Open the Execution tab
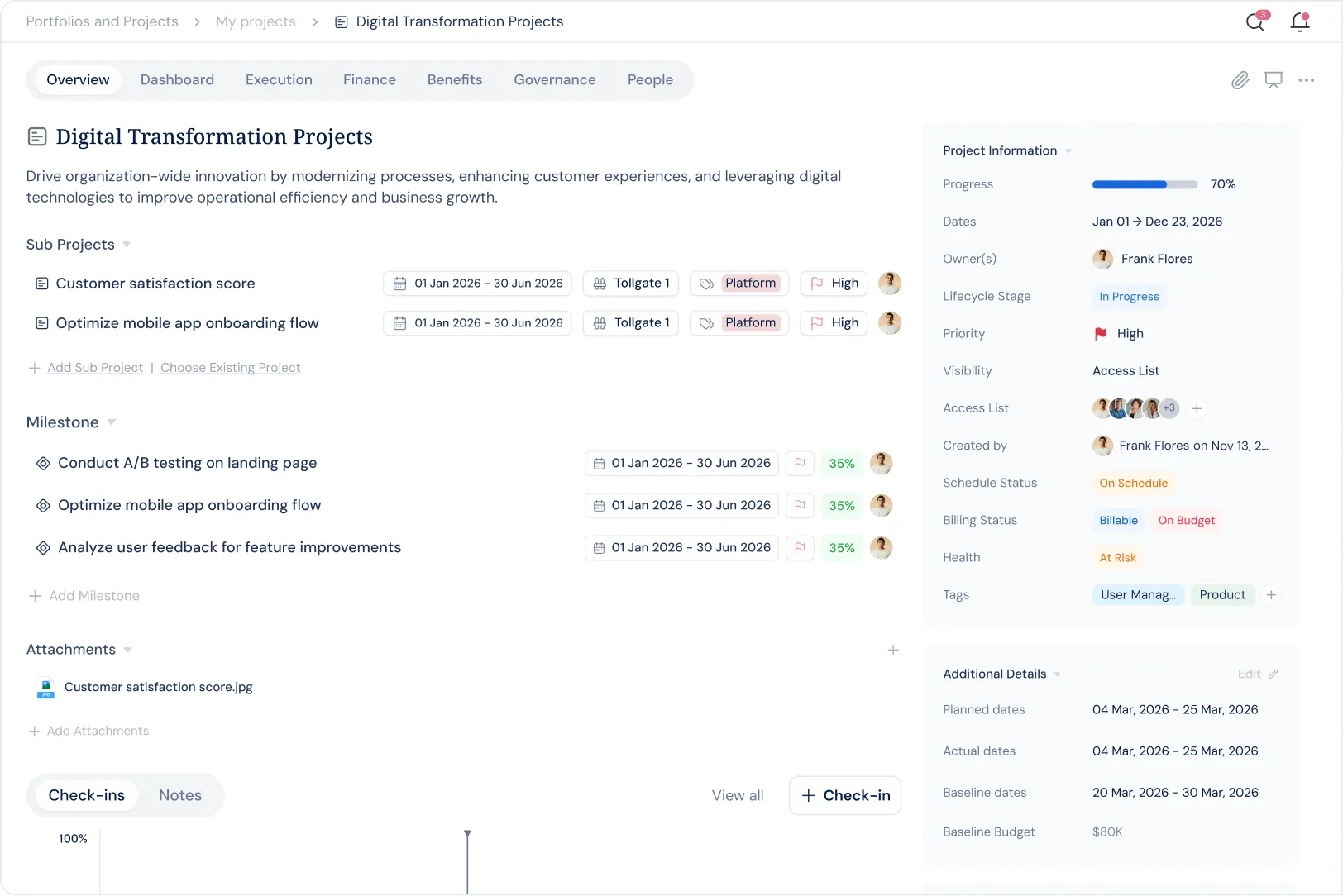Viewport: 1343px width, 896px height. 279,80
